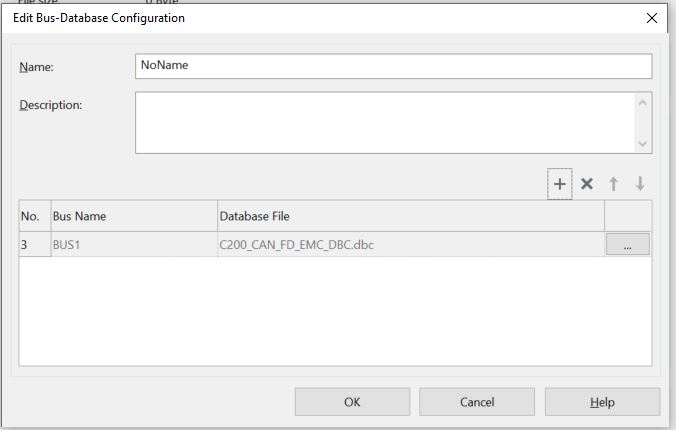Select the C200_CAN_FD_EMC_DBC.dbc file cell
Viewport: 676px width, 430px height.
[410, 245]
